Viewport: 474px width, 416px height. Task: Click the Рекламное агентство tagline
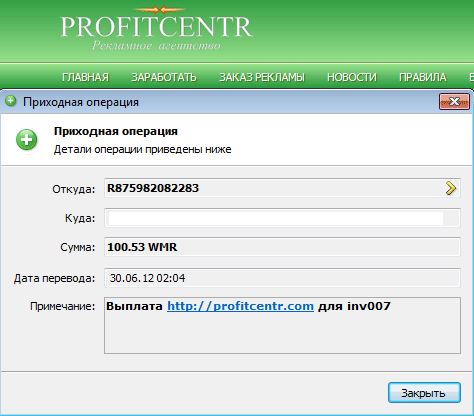156,45
